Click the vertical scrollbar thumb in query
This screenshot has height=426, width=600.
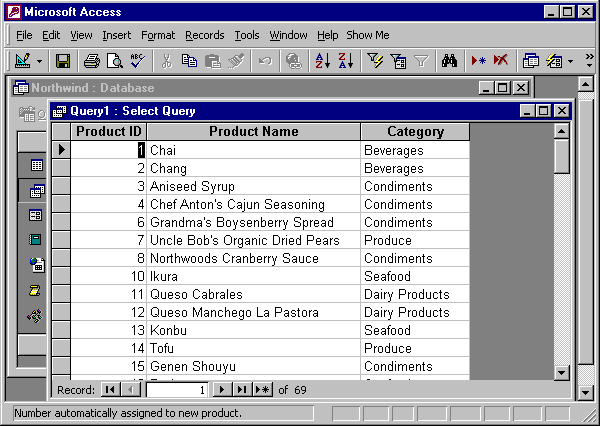(562, 157)
